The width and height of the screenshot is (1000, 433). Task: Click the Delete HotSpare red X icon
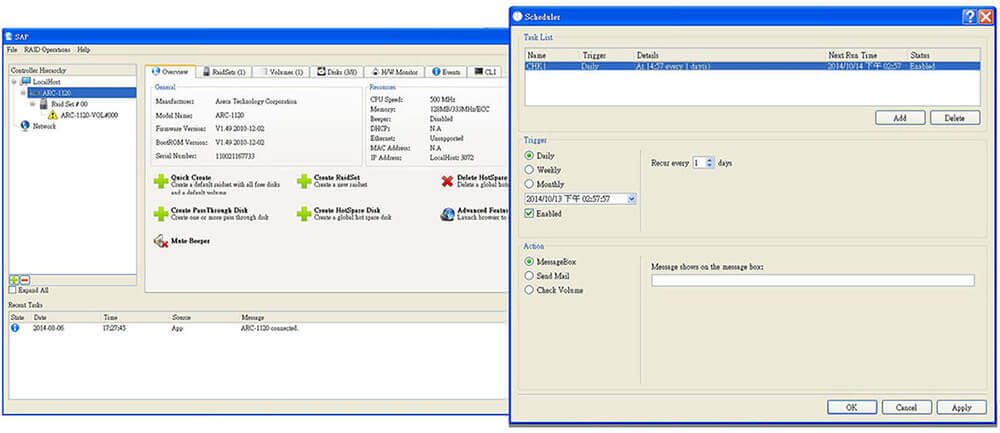click(x=447, y=181)
